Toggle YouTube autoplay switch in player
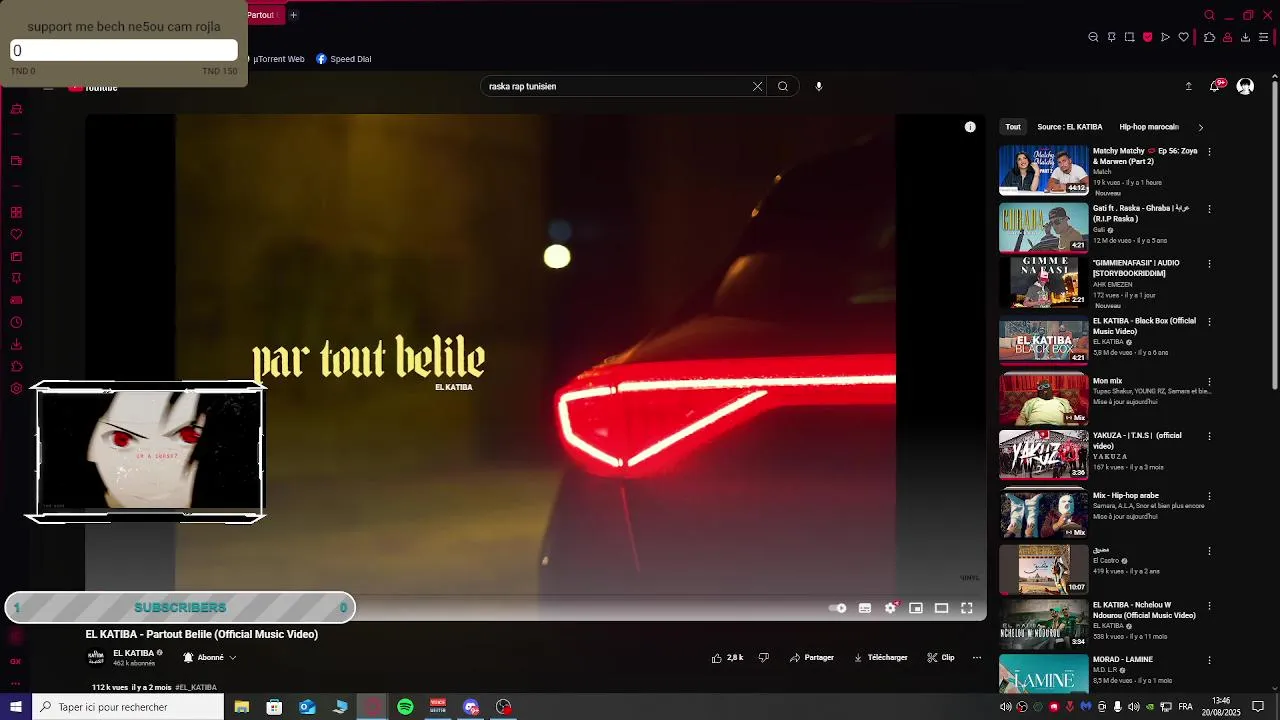The height and width of the screenshot is (720, 1280). click(x=838, y=608)
